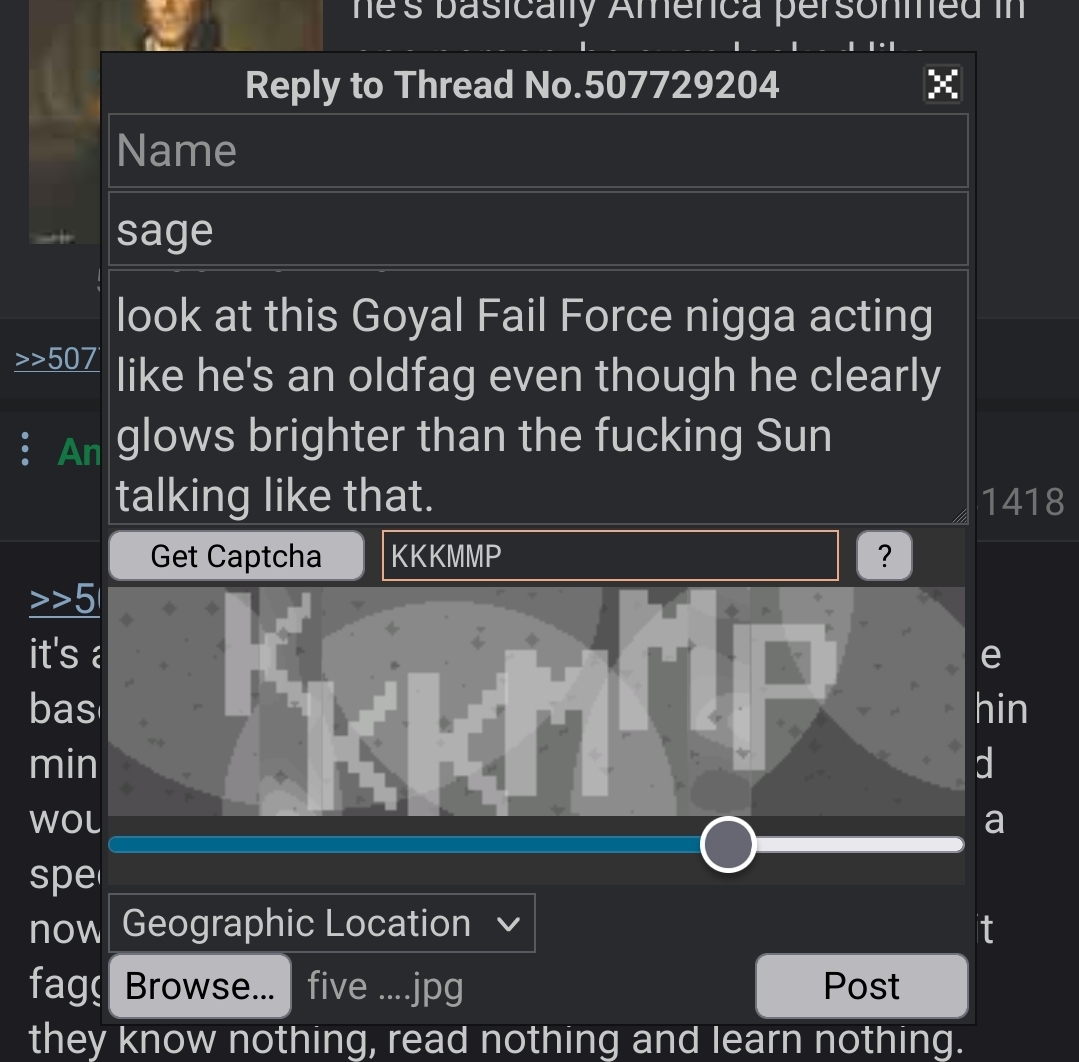This screenshot has height=1062, width=1079.
Task: Open the >>507 quote link above the post
Action: 57,359
